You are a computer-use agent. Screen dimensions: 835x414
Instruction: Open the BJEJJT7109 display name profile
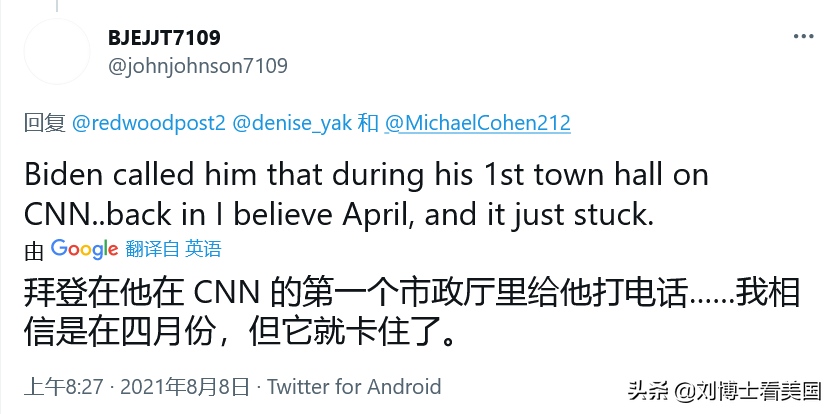[x=164, y=39]
